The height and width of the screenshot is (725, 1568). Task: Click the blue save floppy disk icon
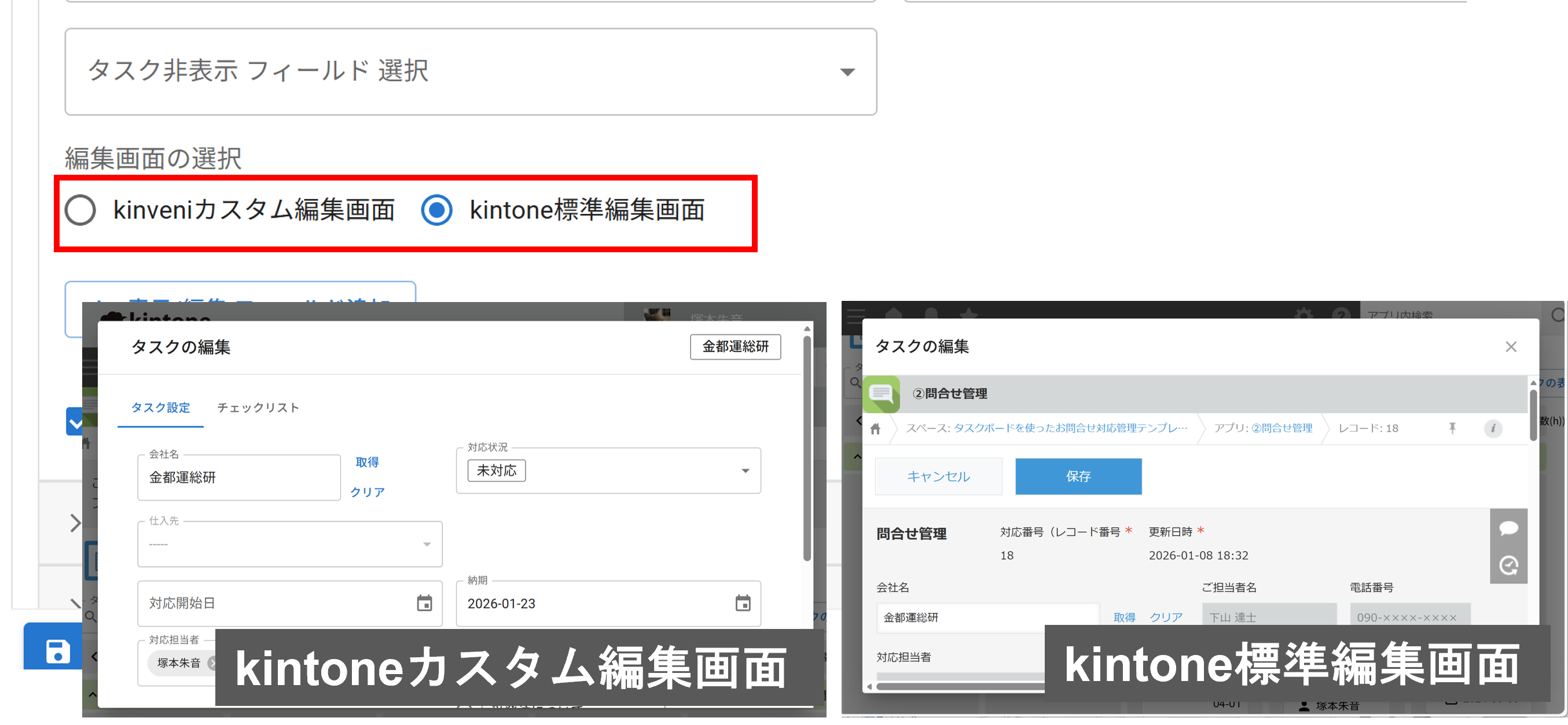click(x=57, y=650)
